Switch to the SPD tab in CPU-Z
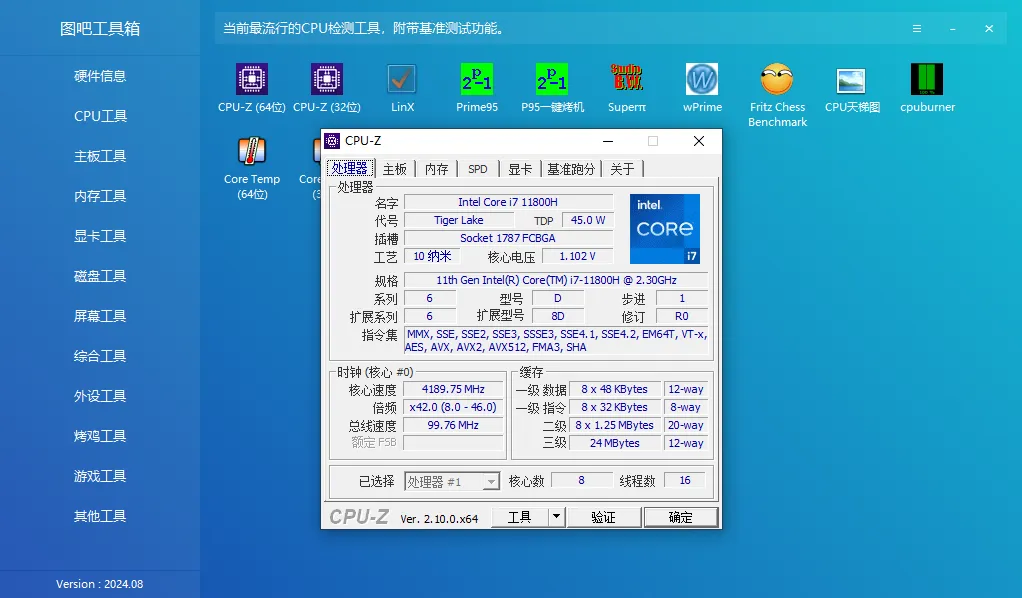 478,169
